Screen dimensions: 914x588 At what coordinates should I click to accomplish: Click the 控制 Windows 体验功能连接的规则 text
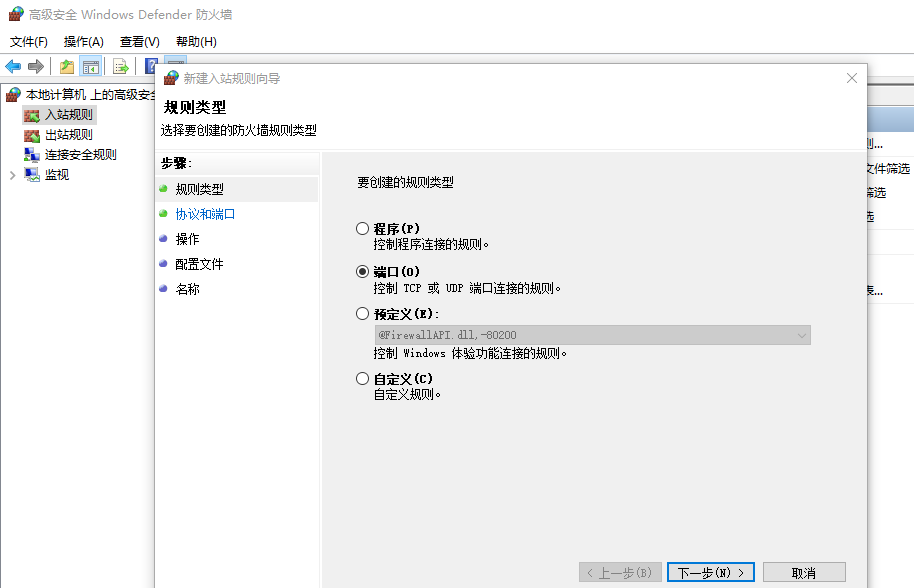470,353
